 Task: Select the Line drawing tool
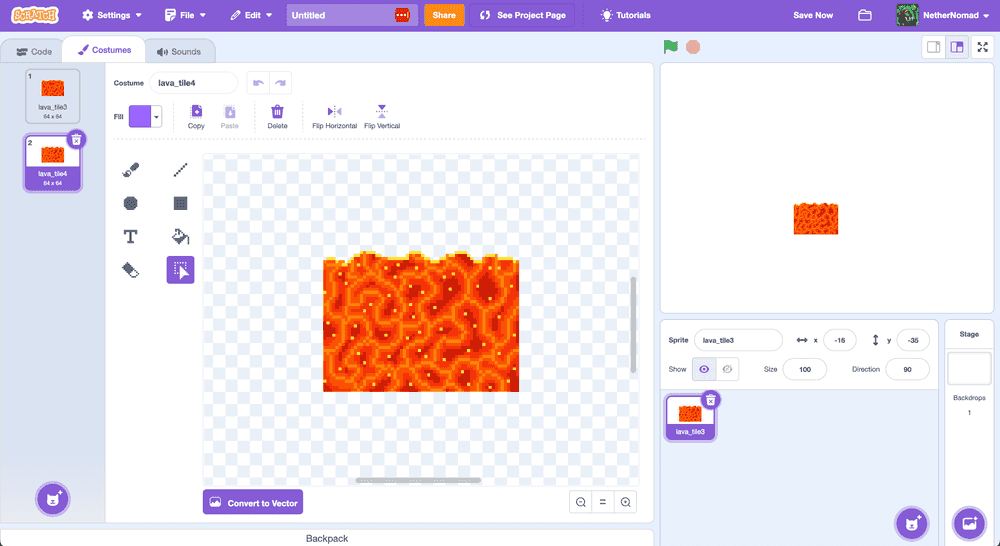click(180, 171)
